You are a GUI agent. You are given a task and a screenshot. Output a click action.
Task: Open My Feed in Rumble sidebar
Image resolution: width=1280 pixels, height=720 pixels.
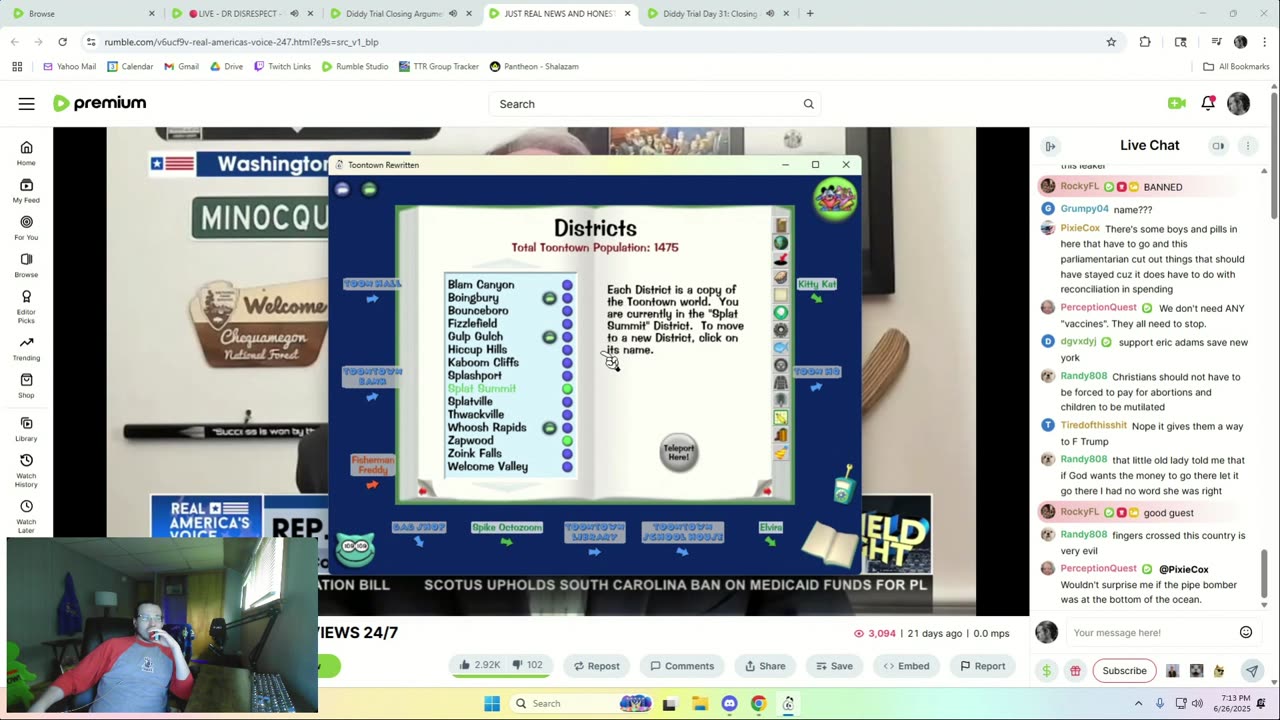click(26, 191)
